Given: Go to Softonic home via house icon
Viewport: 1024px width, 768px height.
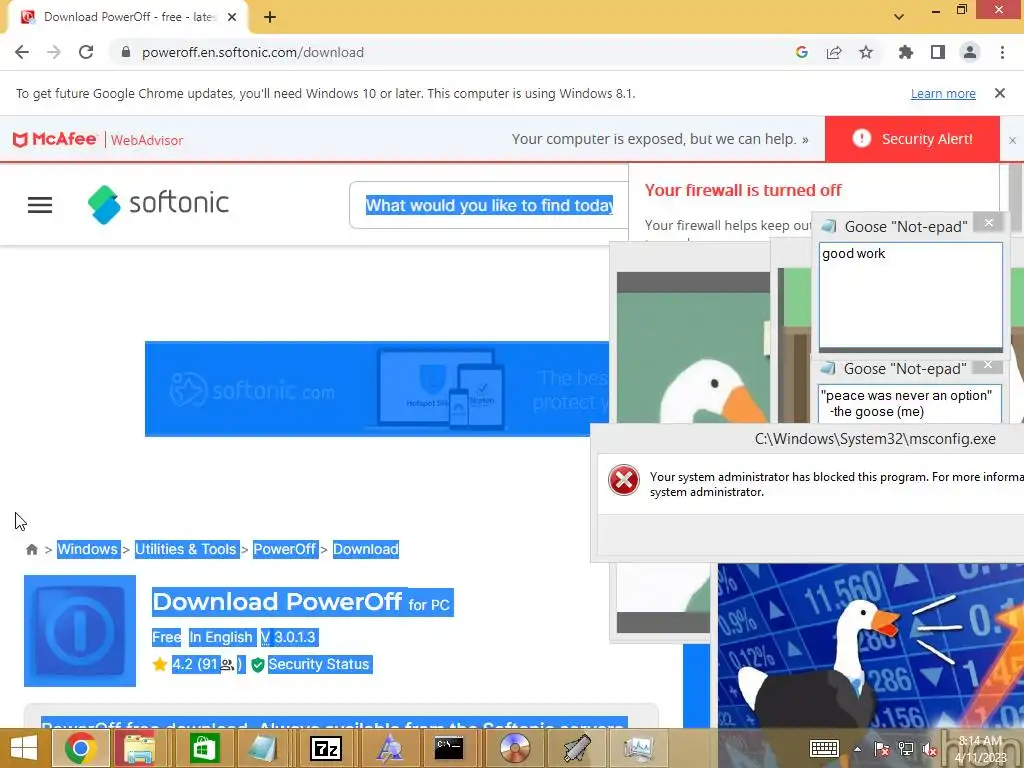Looking at the screenshot, I should click(x=31, y=549).
